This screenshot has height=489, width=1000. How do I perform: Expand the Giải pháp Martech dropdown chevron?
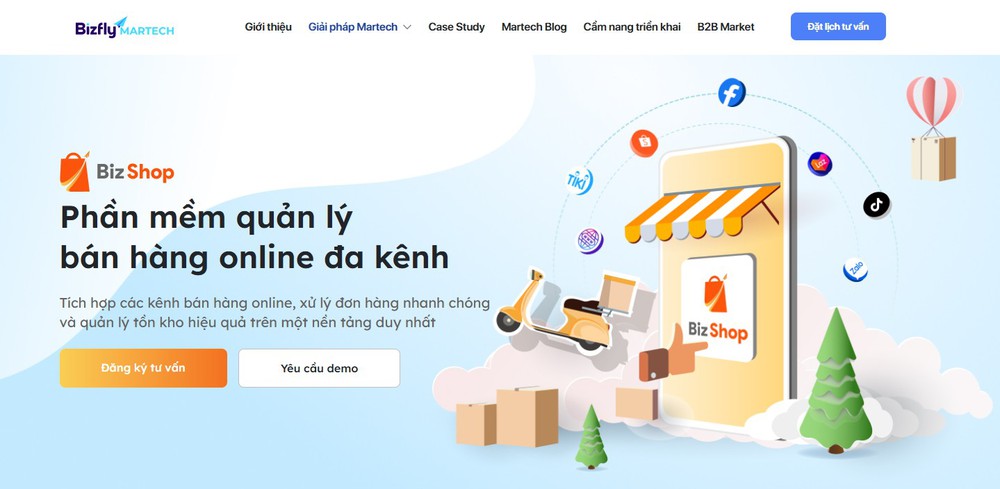point(407,27)
